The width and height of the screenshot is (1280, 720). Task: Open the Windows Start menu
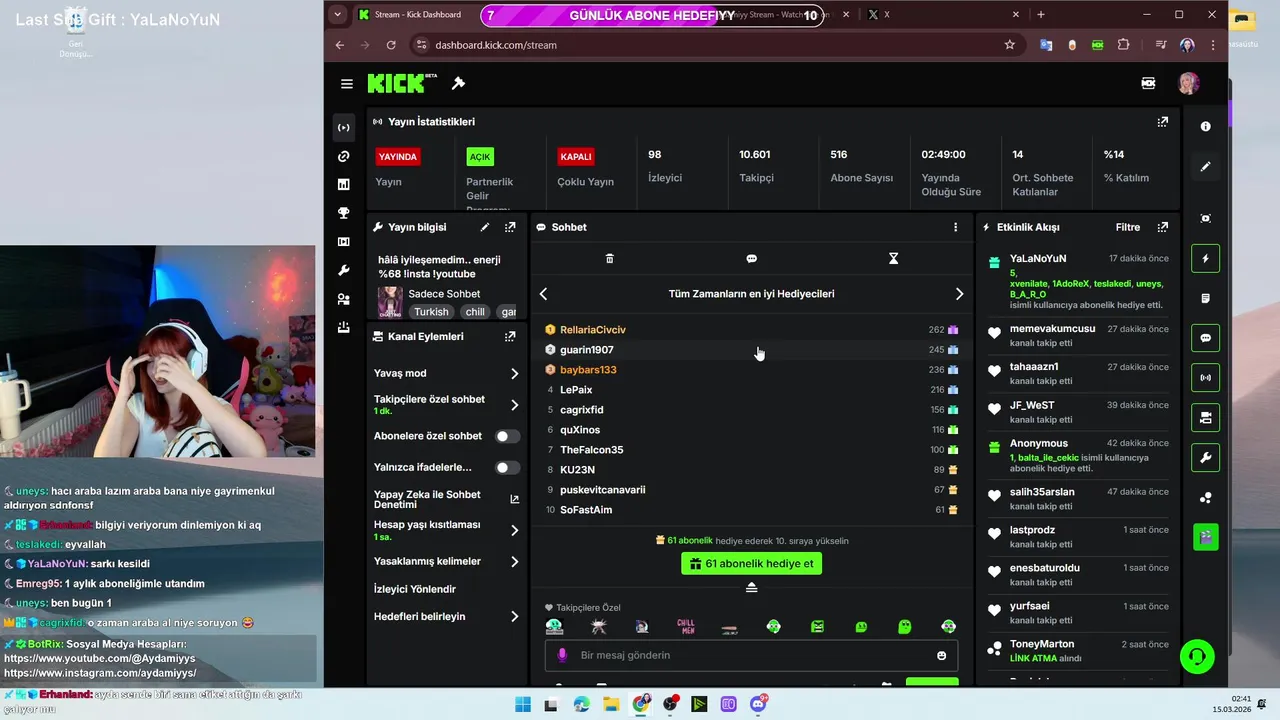pos(523,704)
